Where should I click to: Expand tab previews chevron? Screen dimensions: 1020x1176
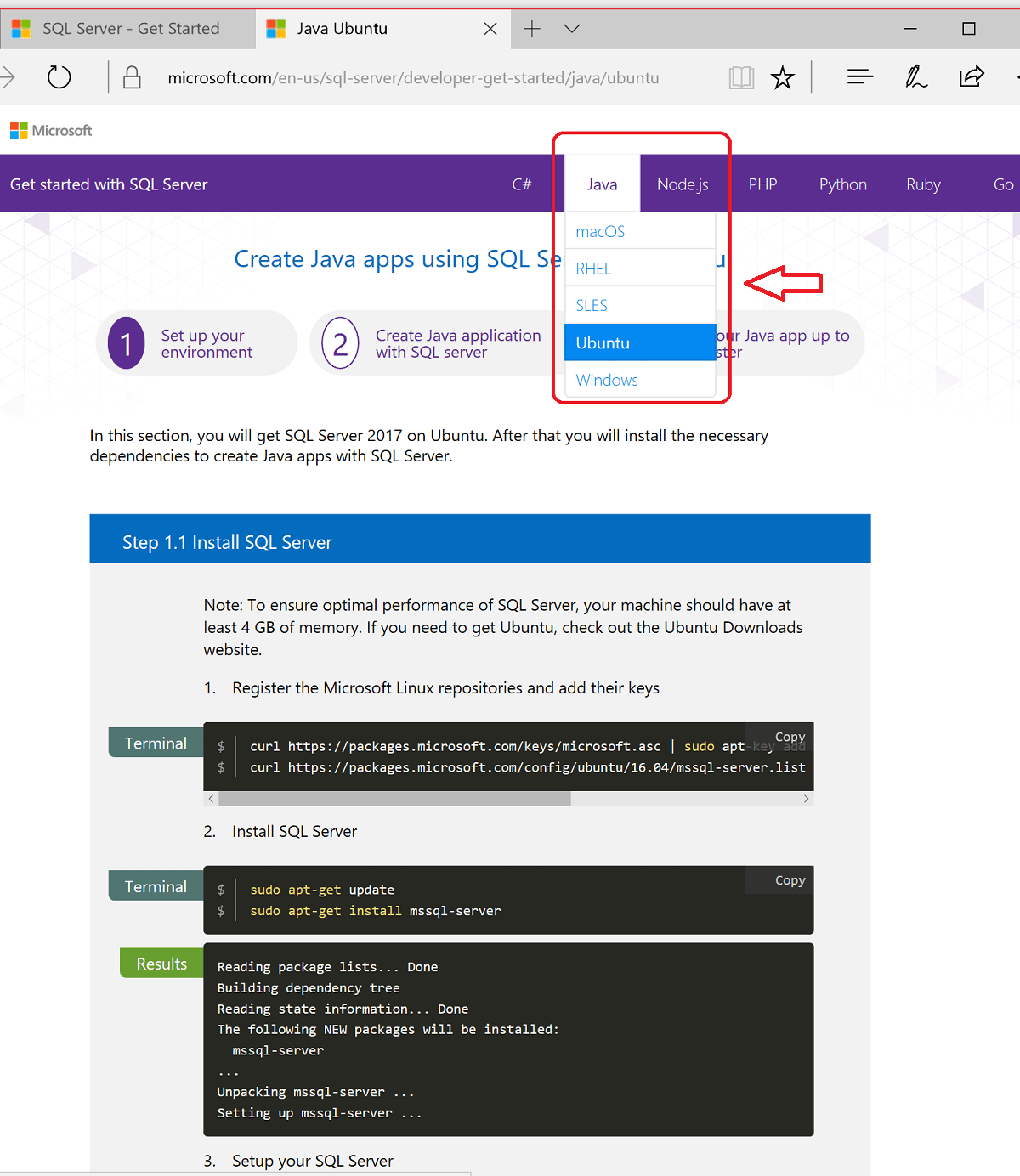pyautogui.click(x=572, y=29)
